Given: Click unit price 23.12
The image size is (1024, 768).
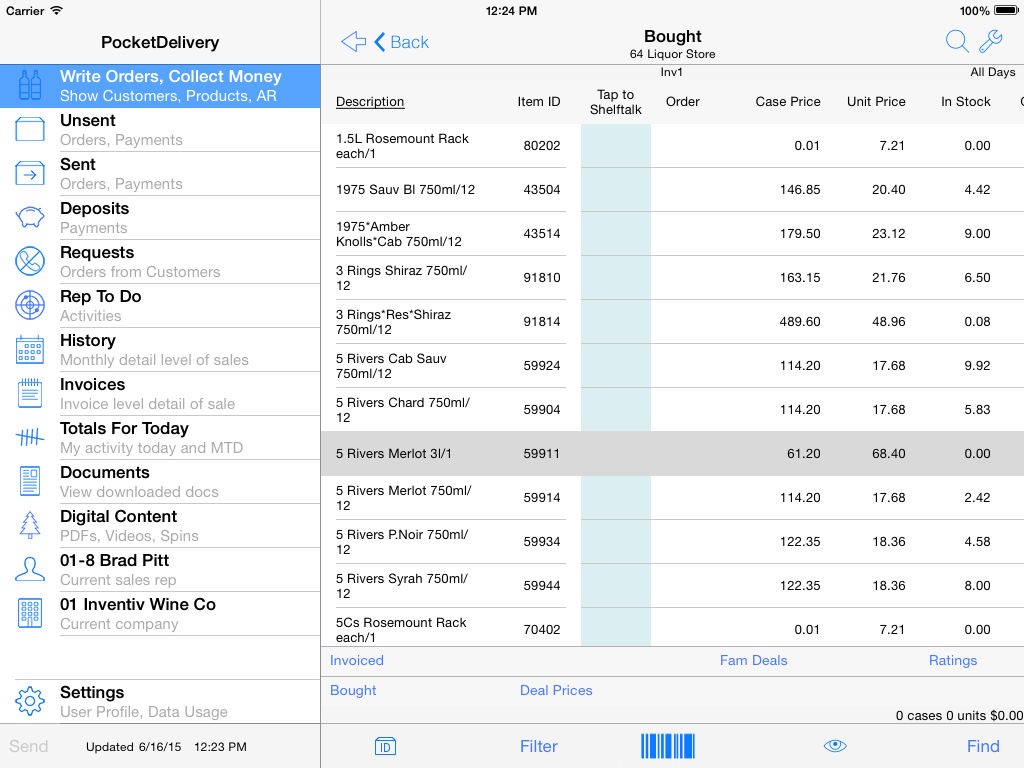Looking at the screenshot, I should pyautogui.click(x=888, y=233).
